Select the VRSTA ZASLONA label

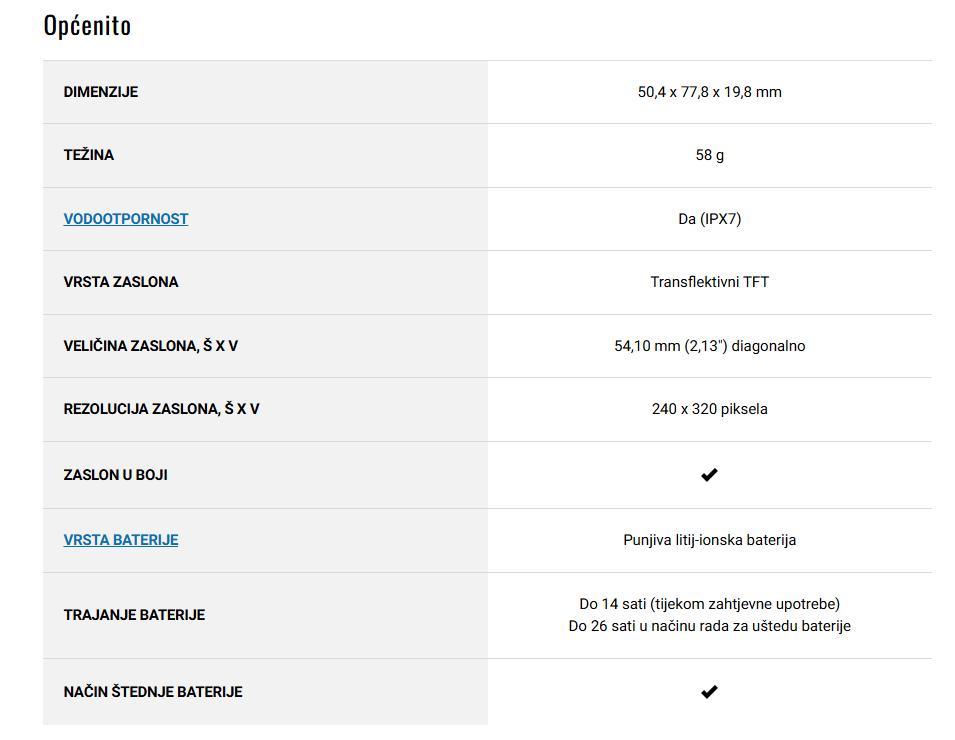tap(121, 282)
